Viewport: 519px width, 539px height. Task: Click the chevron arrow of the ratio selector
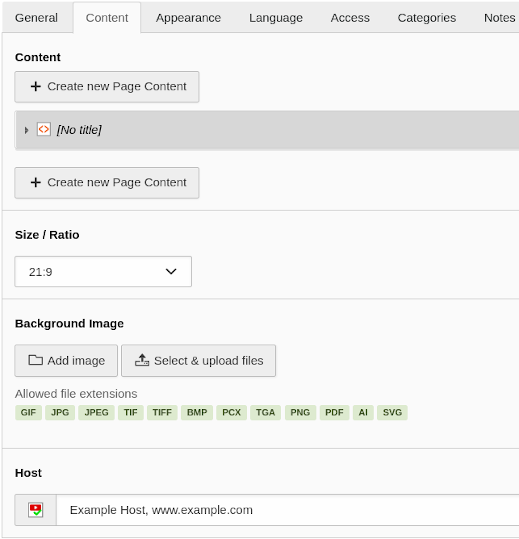tap(171, 272)
